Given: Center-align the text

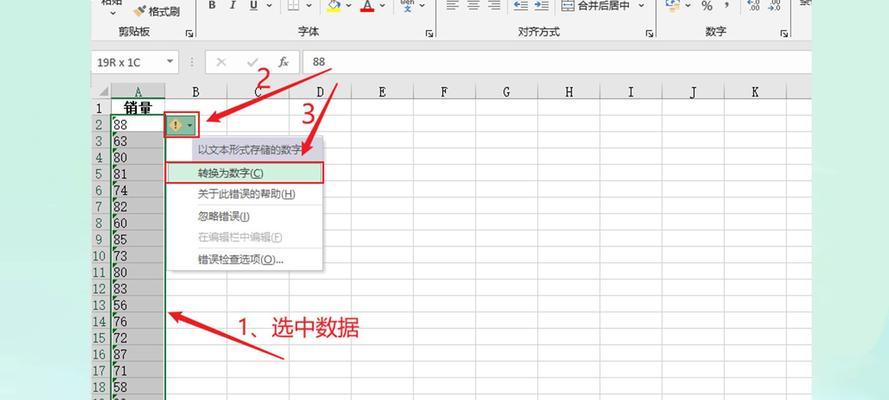Looking at the screenshot, I should [473, 6].
